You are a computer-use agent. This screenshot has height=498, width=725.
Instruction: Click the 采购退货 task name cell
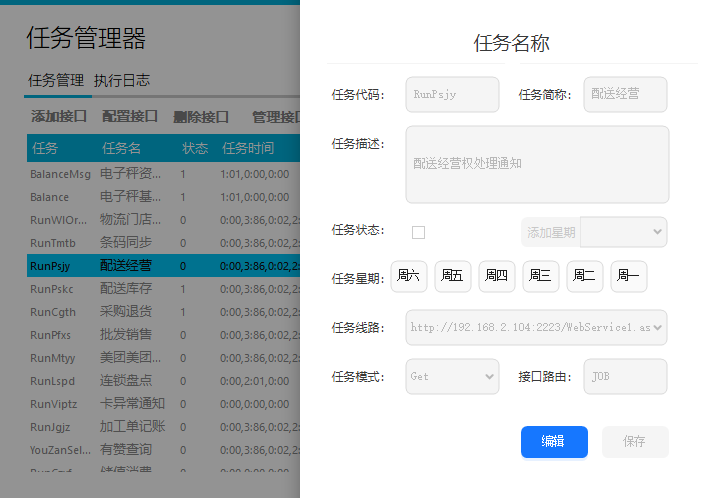(x=126, y=312)
